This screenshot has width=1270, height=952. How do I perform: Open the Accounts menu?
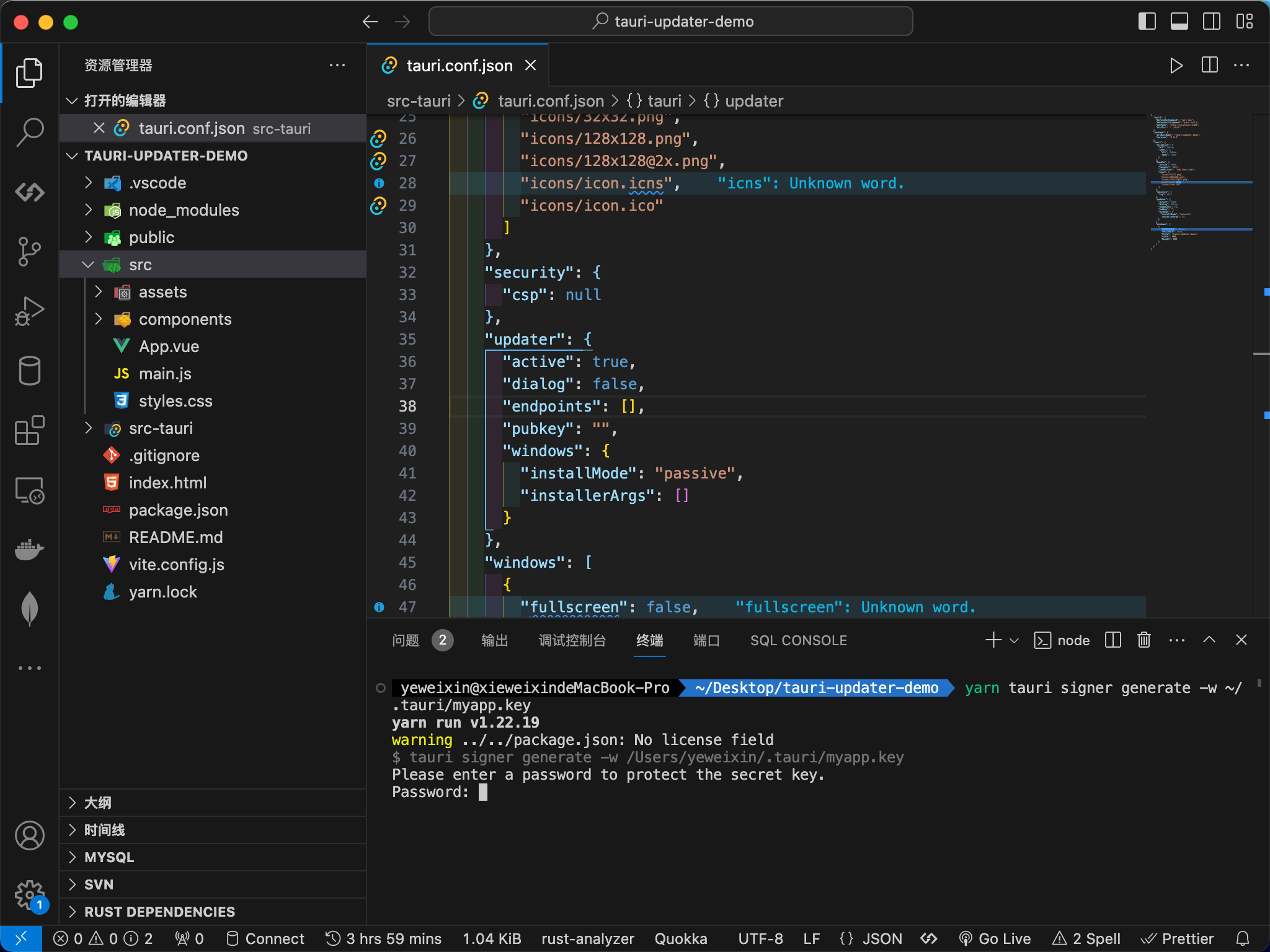click(29, 835)
